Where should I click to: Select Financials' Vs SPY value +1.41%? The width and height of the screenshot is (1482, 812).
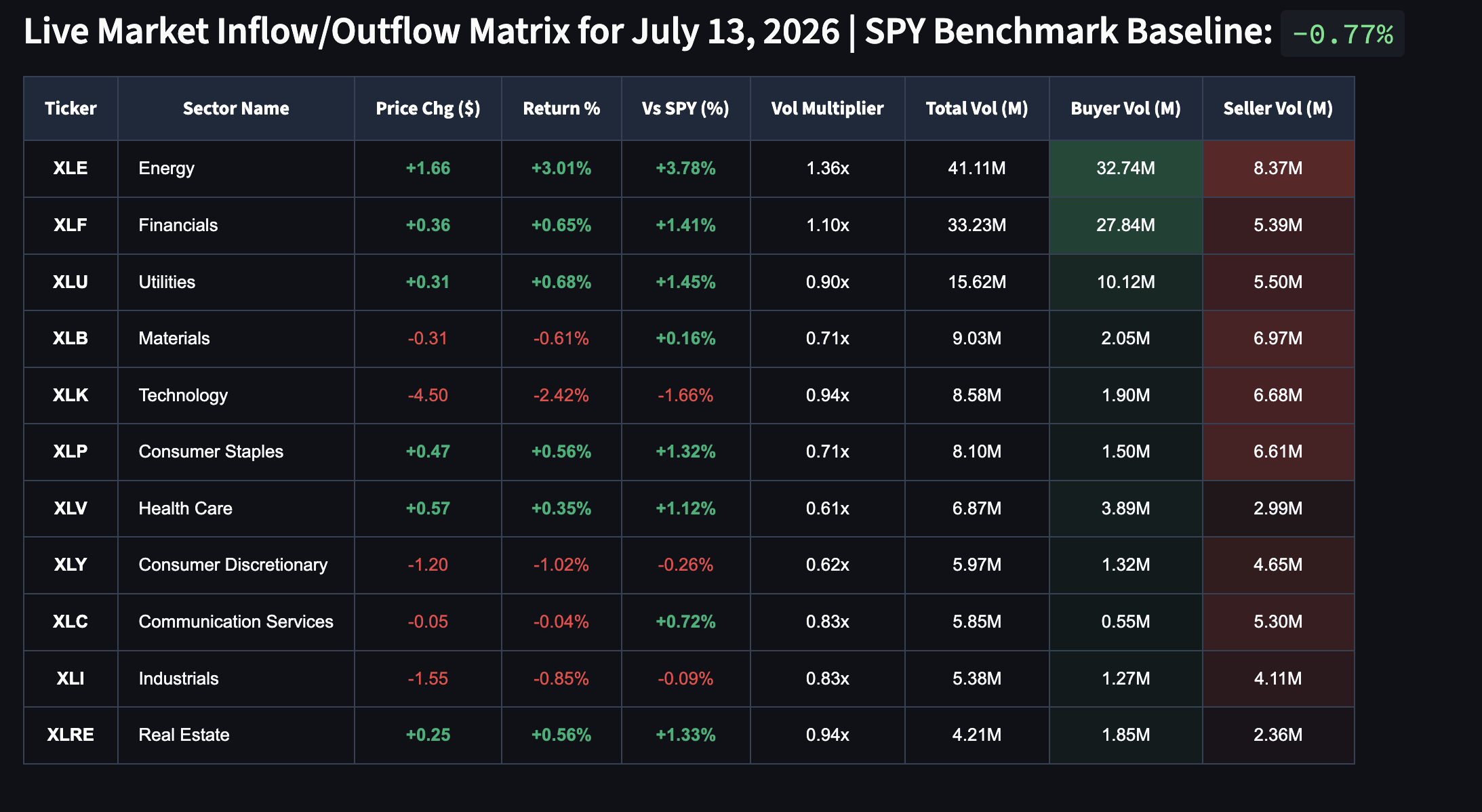[685, 225]
